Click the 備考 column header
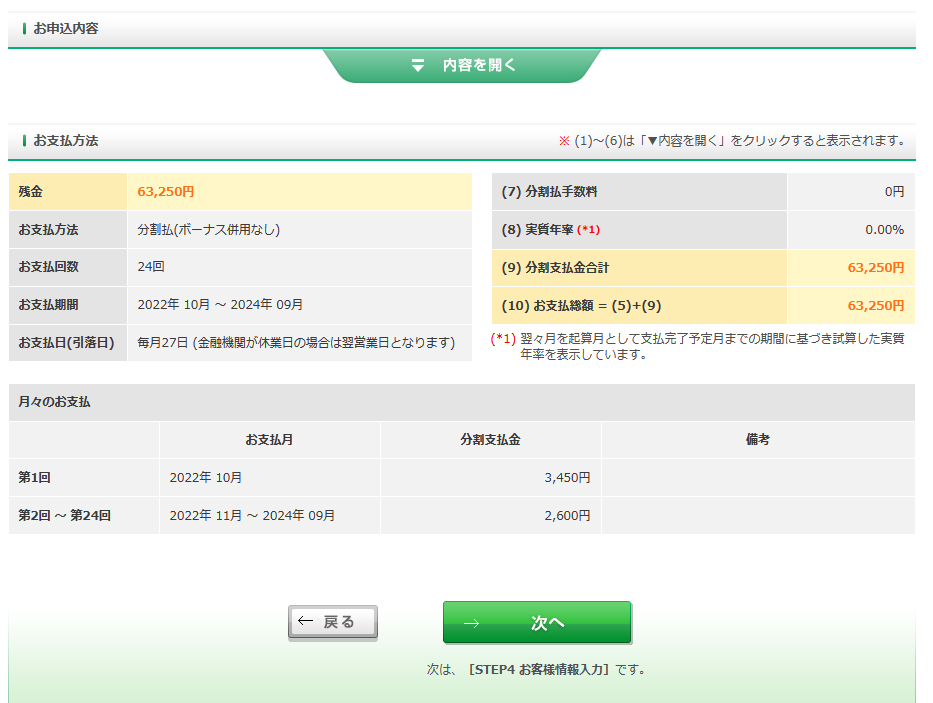This screenshot has height=703, width=933. point(757,440)
